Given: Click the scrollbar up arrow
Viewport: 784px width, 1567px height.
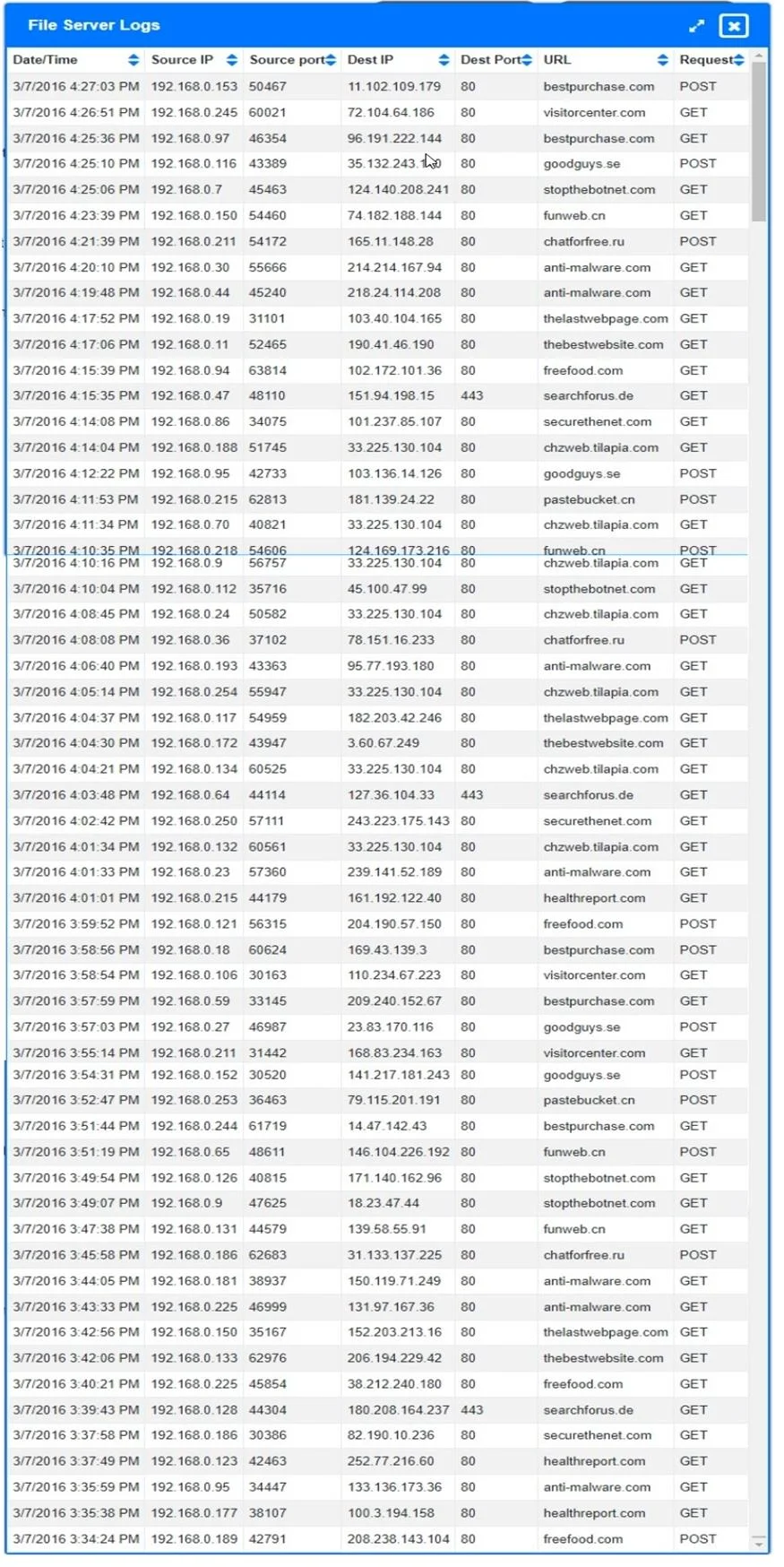Looking at the screenshot, I should tap(759, 56).
